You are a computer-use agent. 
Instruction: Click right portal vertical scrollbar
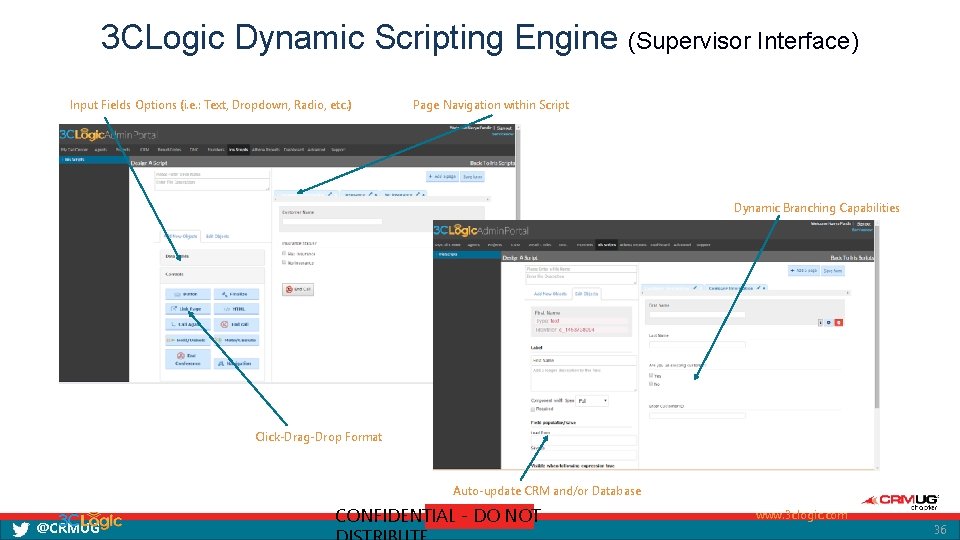[x=877, y=318]
